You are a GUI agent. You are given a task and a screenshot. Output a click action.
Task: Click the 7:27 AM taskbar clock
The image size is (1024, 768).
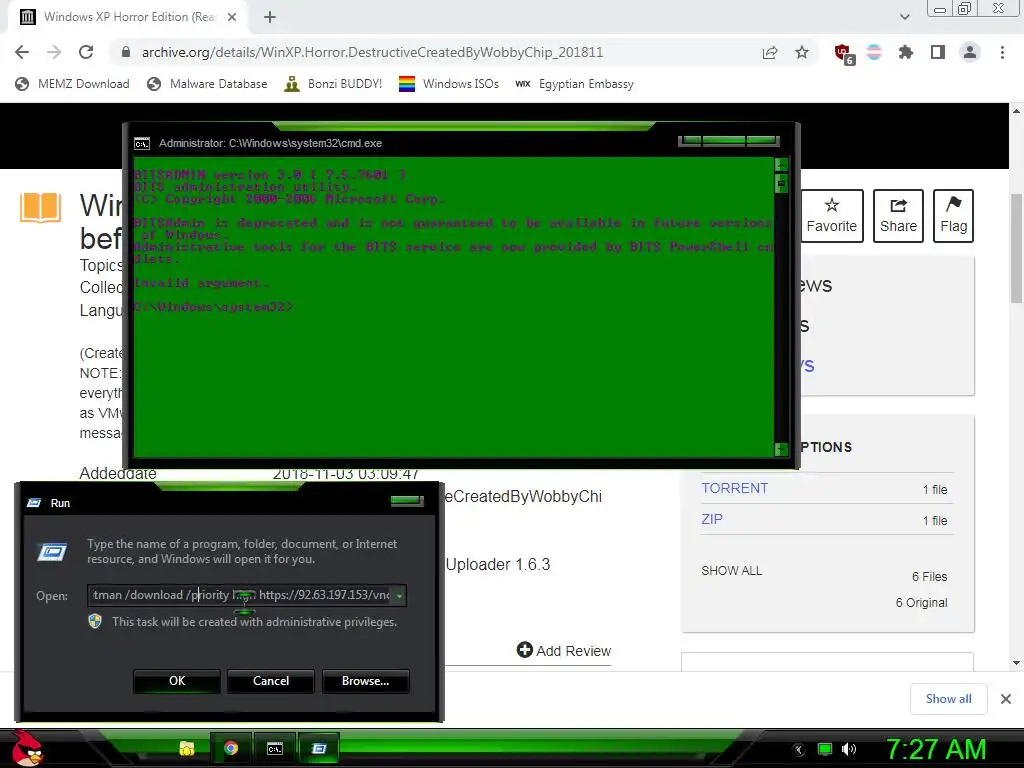click(x=936, y=750)
